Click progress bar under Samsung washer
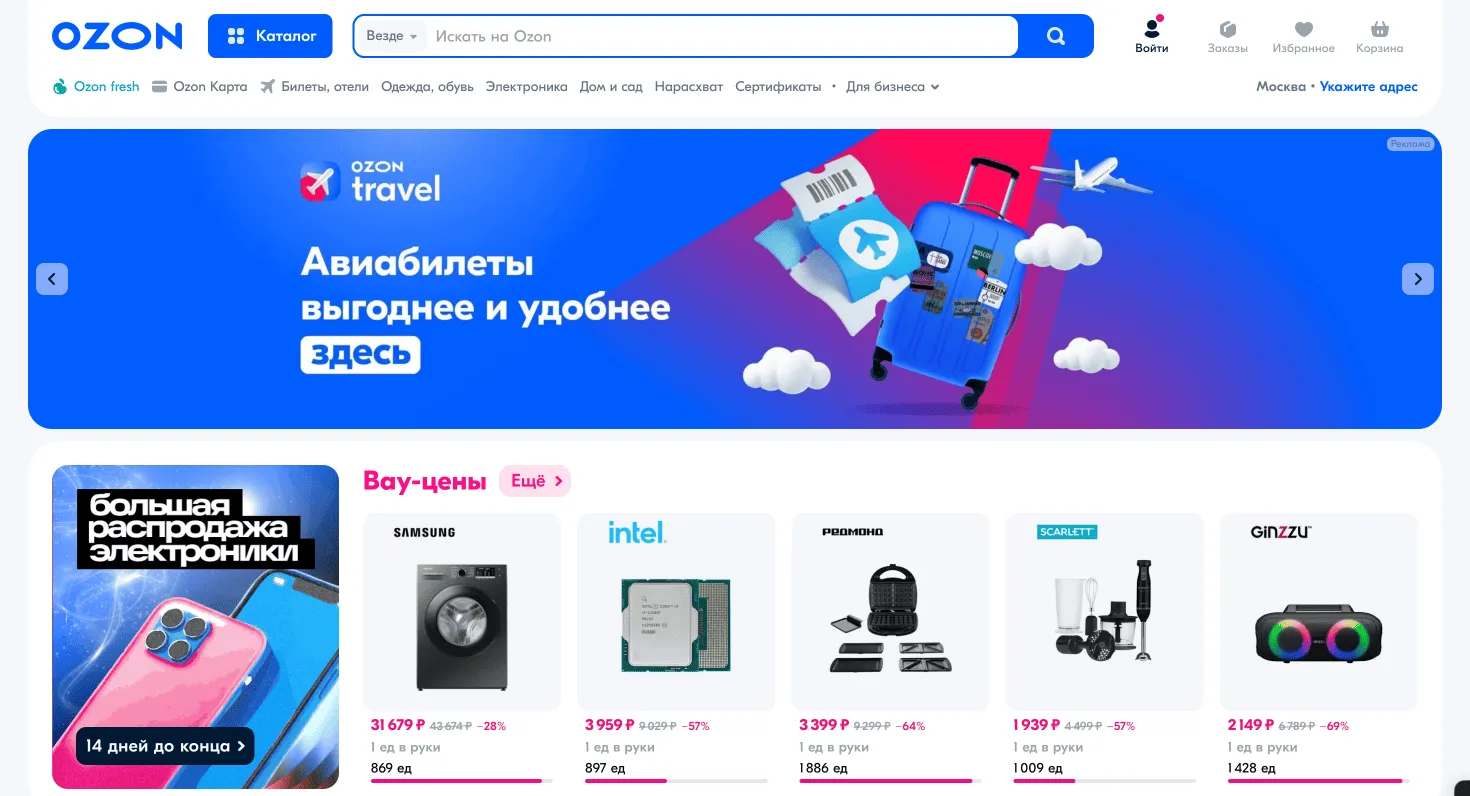Viewport: 1470px width, 796px height. click(461, 781)
